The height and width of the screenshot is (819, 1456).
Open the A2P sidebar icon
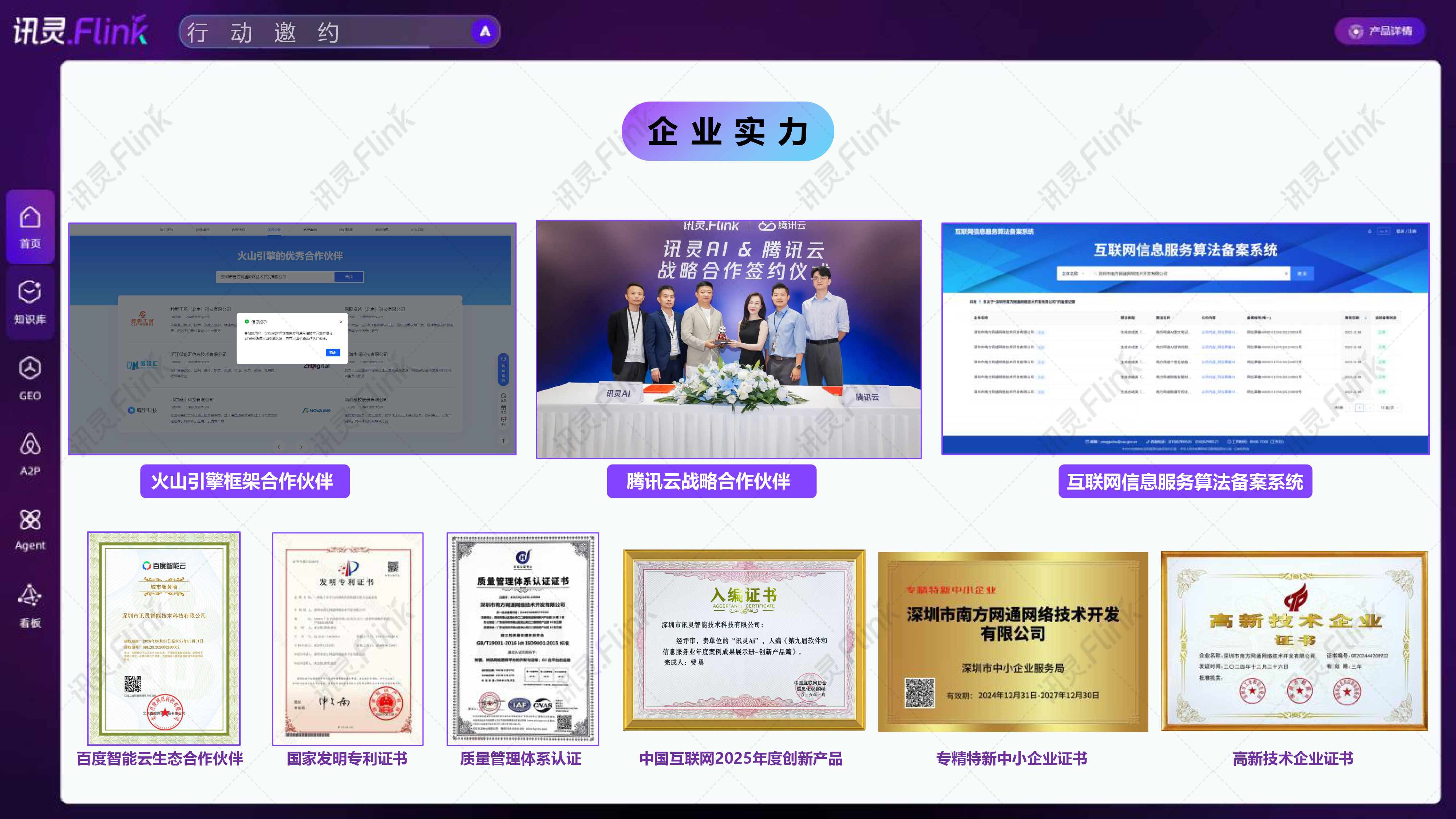(x=30, y=454)
